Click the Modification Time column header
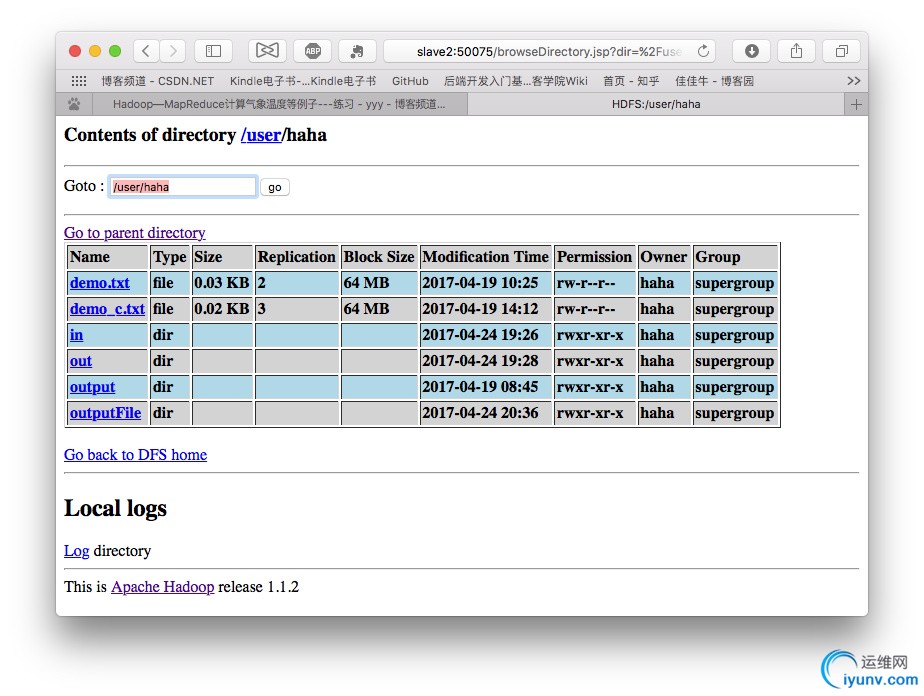Screen dimensions: 924x696 coord(486,257)
